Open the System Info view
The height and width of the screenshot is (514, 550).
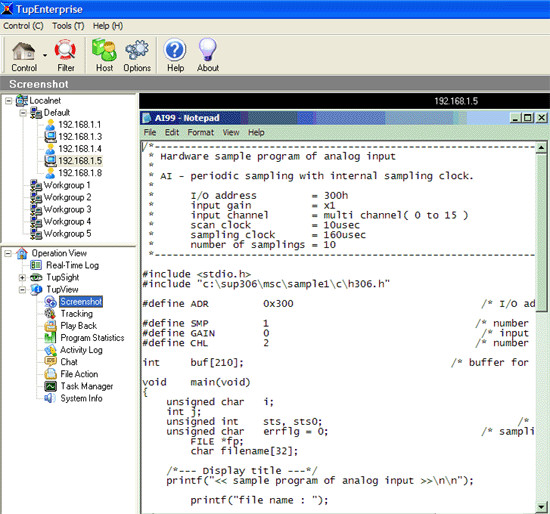81,399
